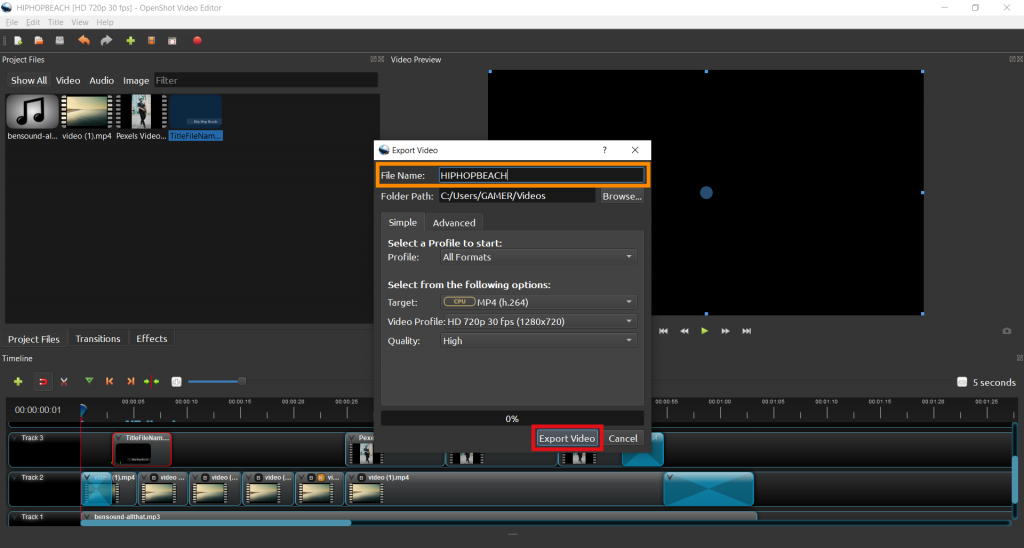Image resolution: width=1024 pixels, height=548 pixels.
Task: Open the Help menu
Action: [104, 22]
